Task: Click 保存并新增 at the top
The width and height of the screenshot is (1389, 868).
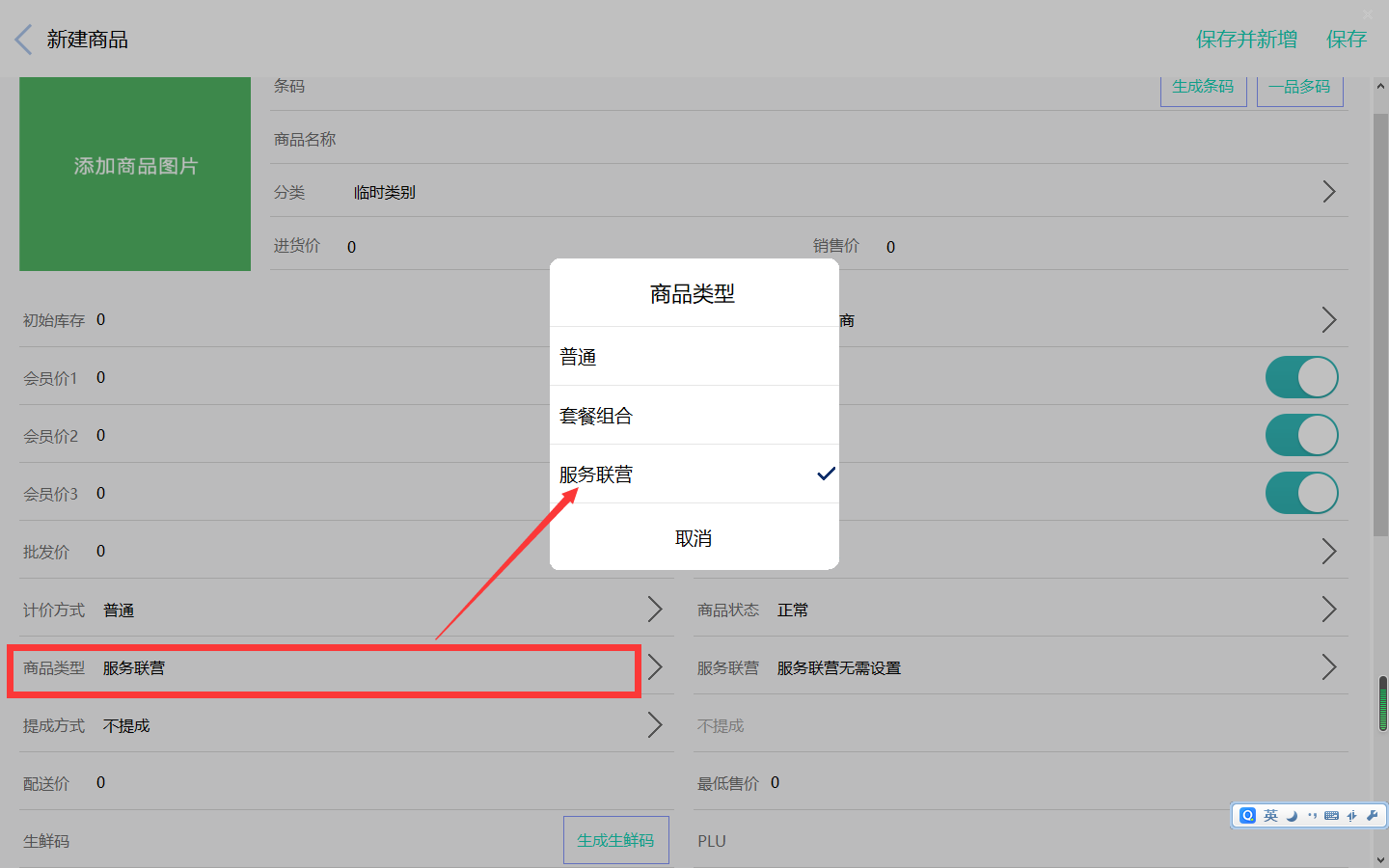Action: pyautogui.click(x=1246, y=40)
